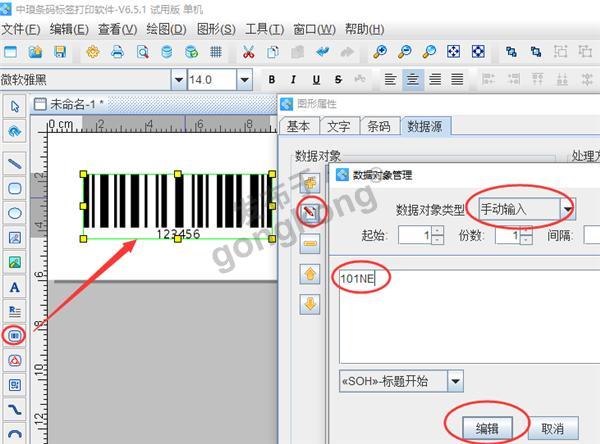
Task: Click the Open file icon
Action: [35, 51]
